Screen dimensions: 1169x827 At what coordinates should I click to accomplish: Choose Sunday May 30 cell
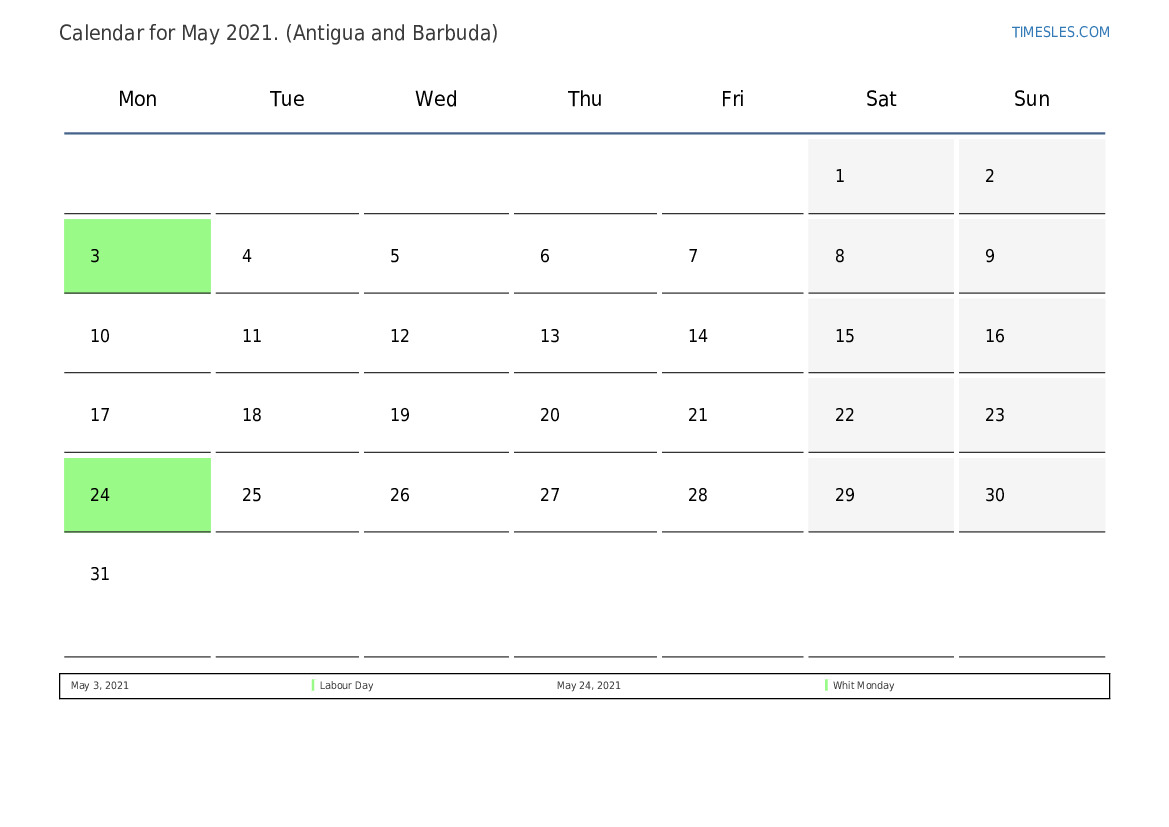(x=1031, y=494)
